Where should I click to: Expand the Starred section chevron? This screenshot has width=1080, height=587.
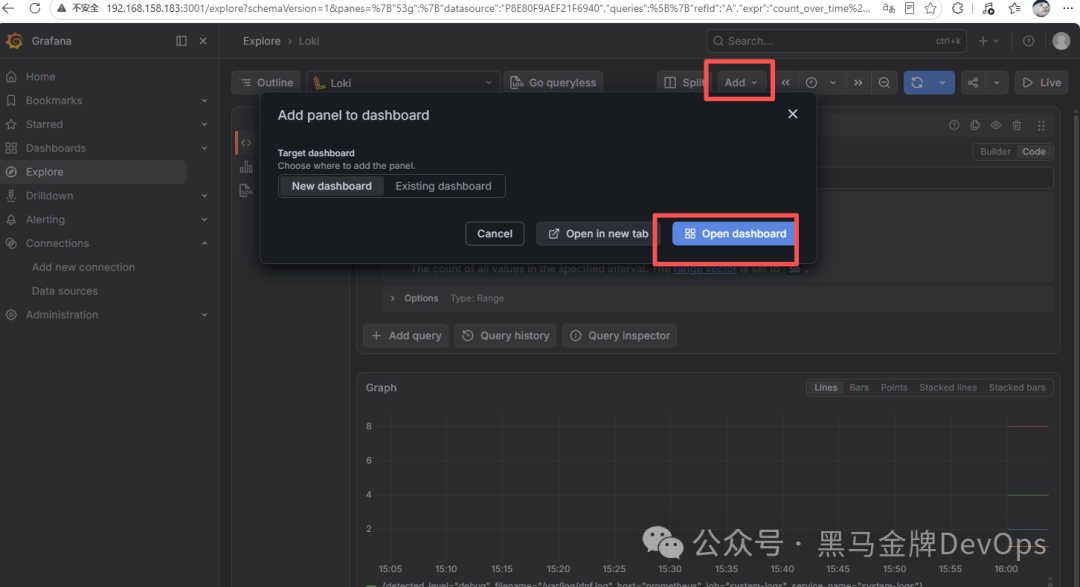205,124
